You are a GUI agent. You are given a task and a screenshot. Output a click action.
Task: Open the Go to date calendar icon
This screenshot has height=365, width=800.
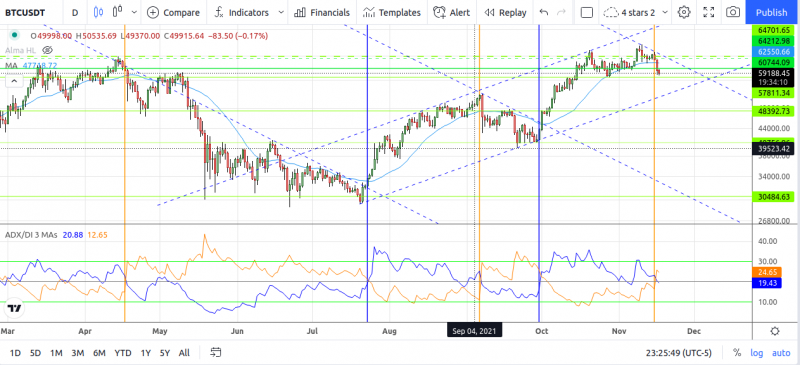216,352
